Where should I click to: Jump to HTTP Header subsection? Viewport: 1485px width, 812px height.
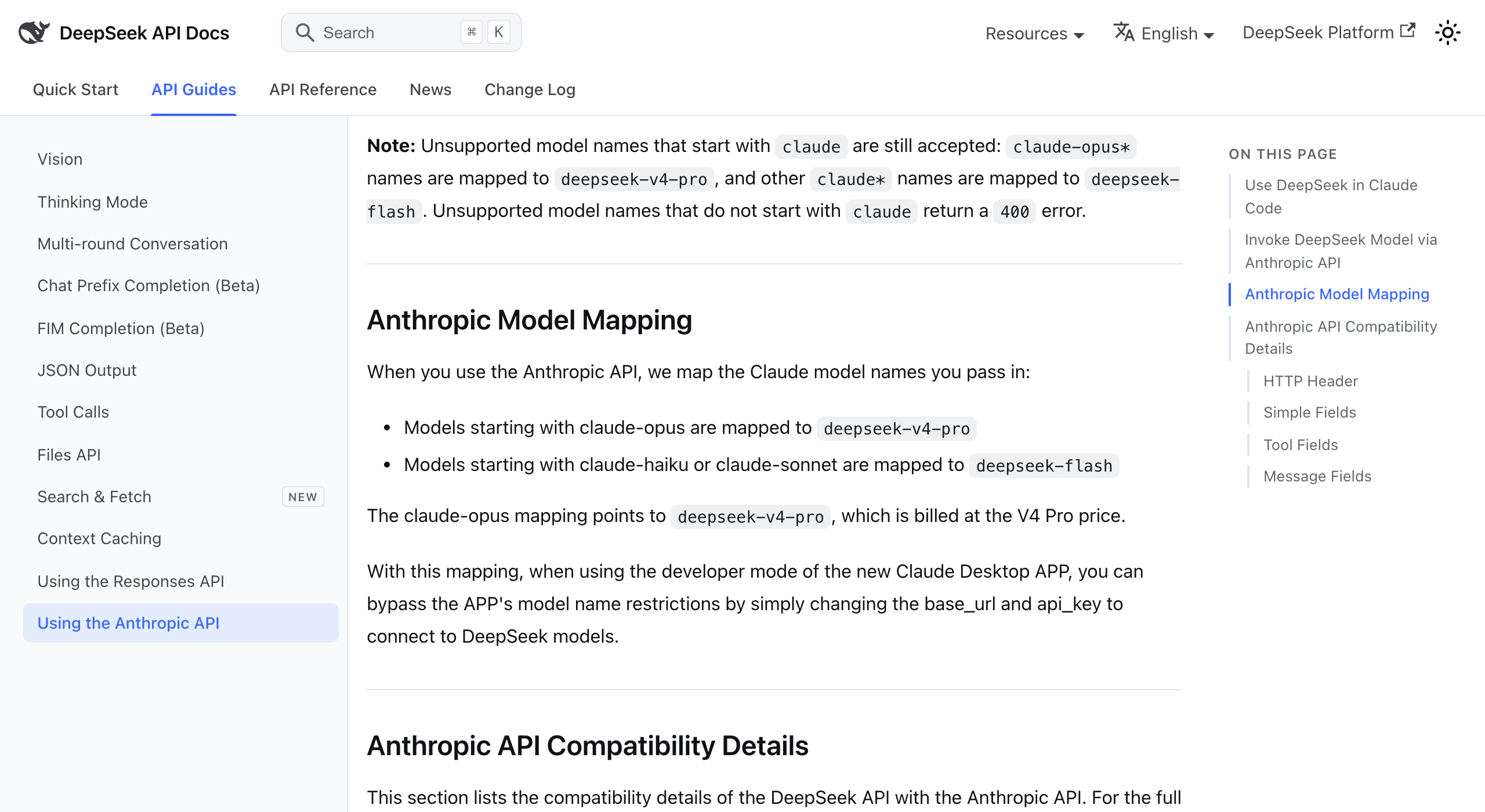[x=1311, y=381]
